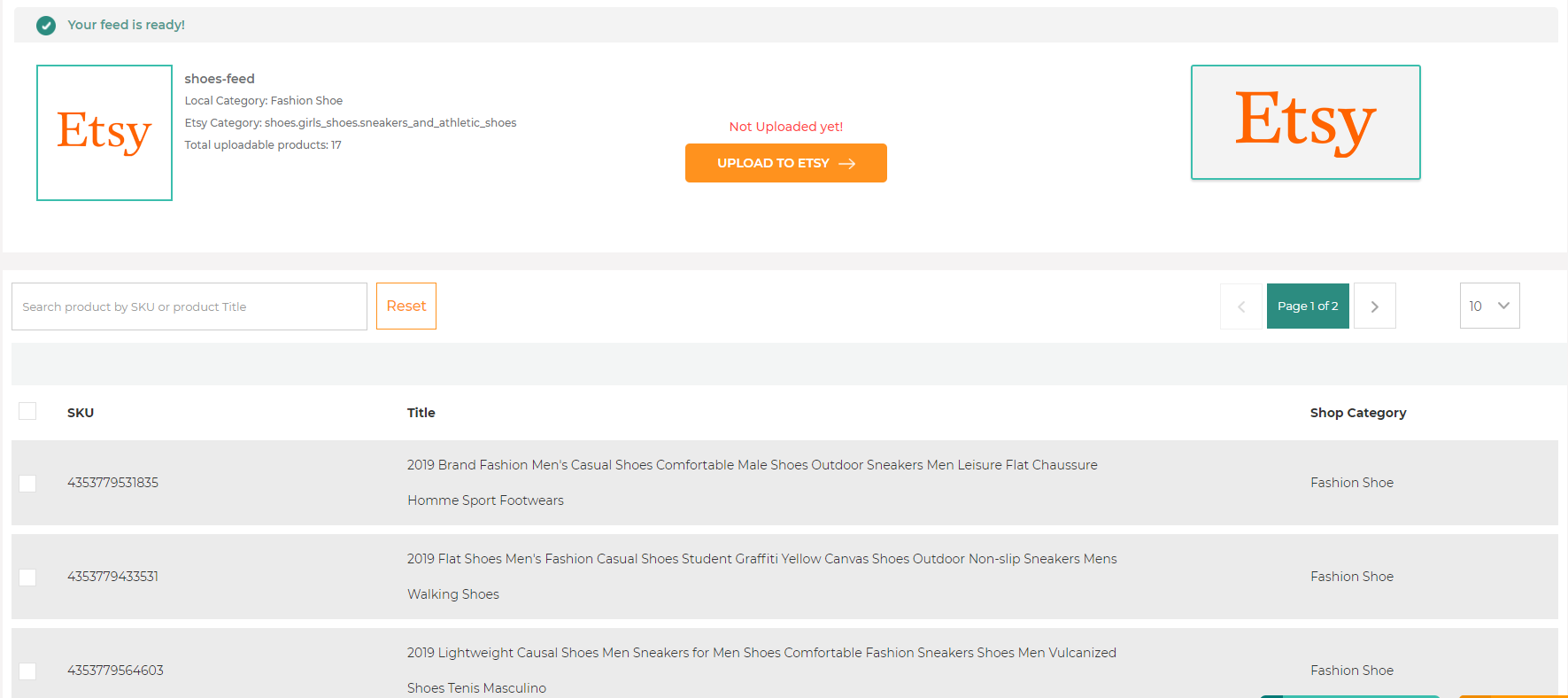The image size is (1568, 698).
Task: Click the '2019 Flat Shoes Men's Fashion' title
Action: 762,577
